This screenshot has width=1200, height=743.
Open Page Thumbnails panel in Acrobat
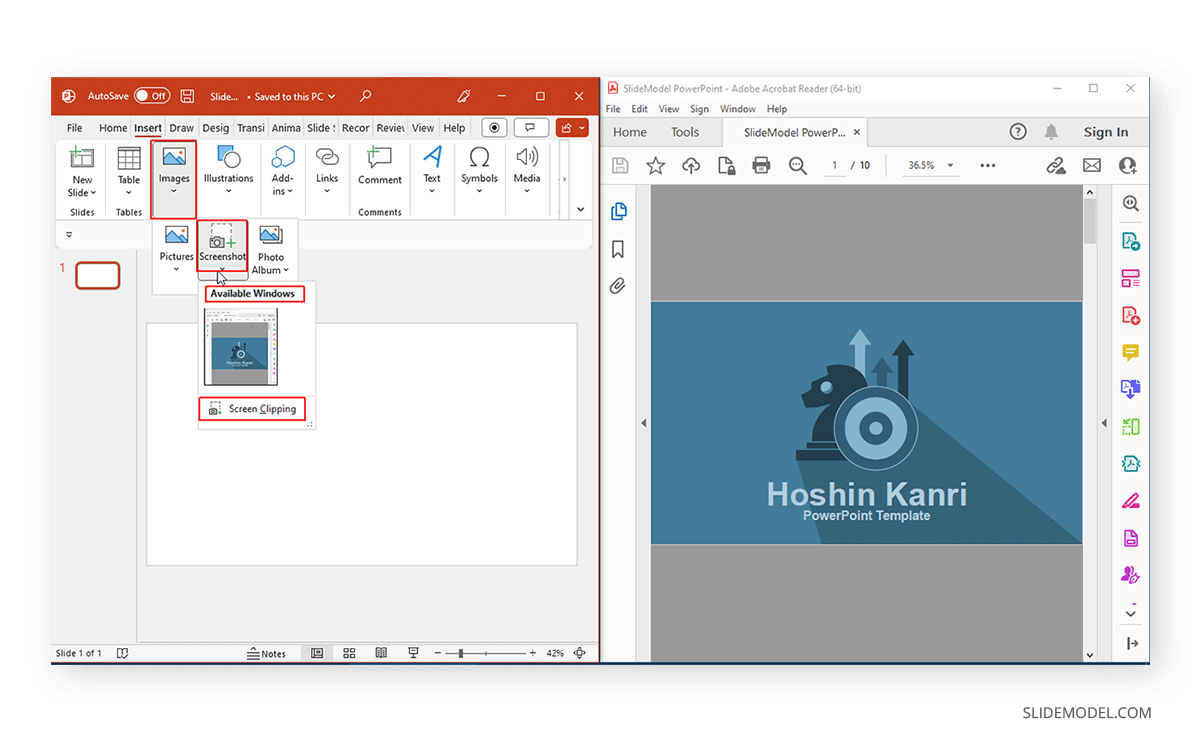pyautogui.click(x=618, y=211)
